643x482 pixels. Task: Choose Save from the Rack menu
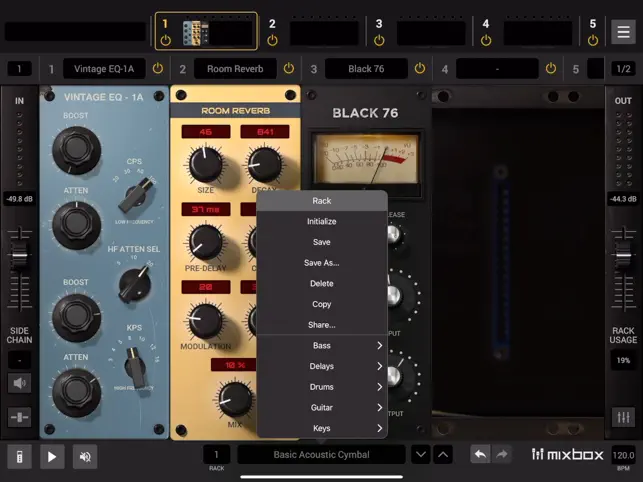coord(322,242)
